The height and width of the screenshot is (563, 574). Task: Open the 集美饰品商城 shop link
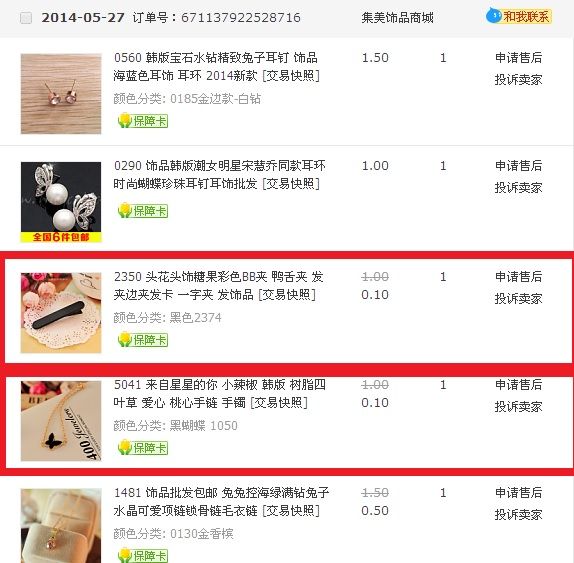click(397, 18)
